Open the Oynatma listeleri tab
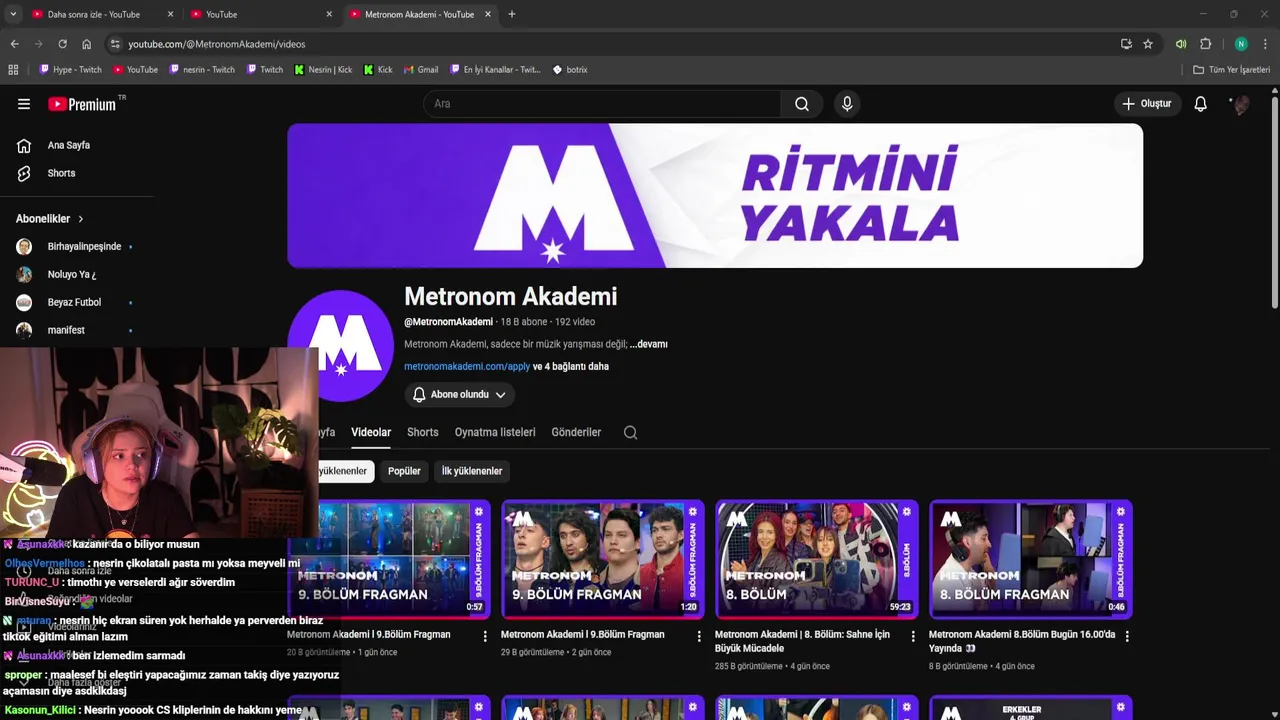Image resolution: width=1280 pixels, height=720 pixels. 495,432
